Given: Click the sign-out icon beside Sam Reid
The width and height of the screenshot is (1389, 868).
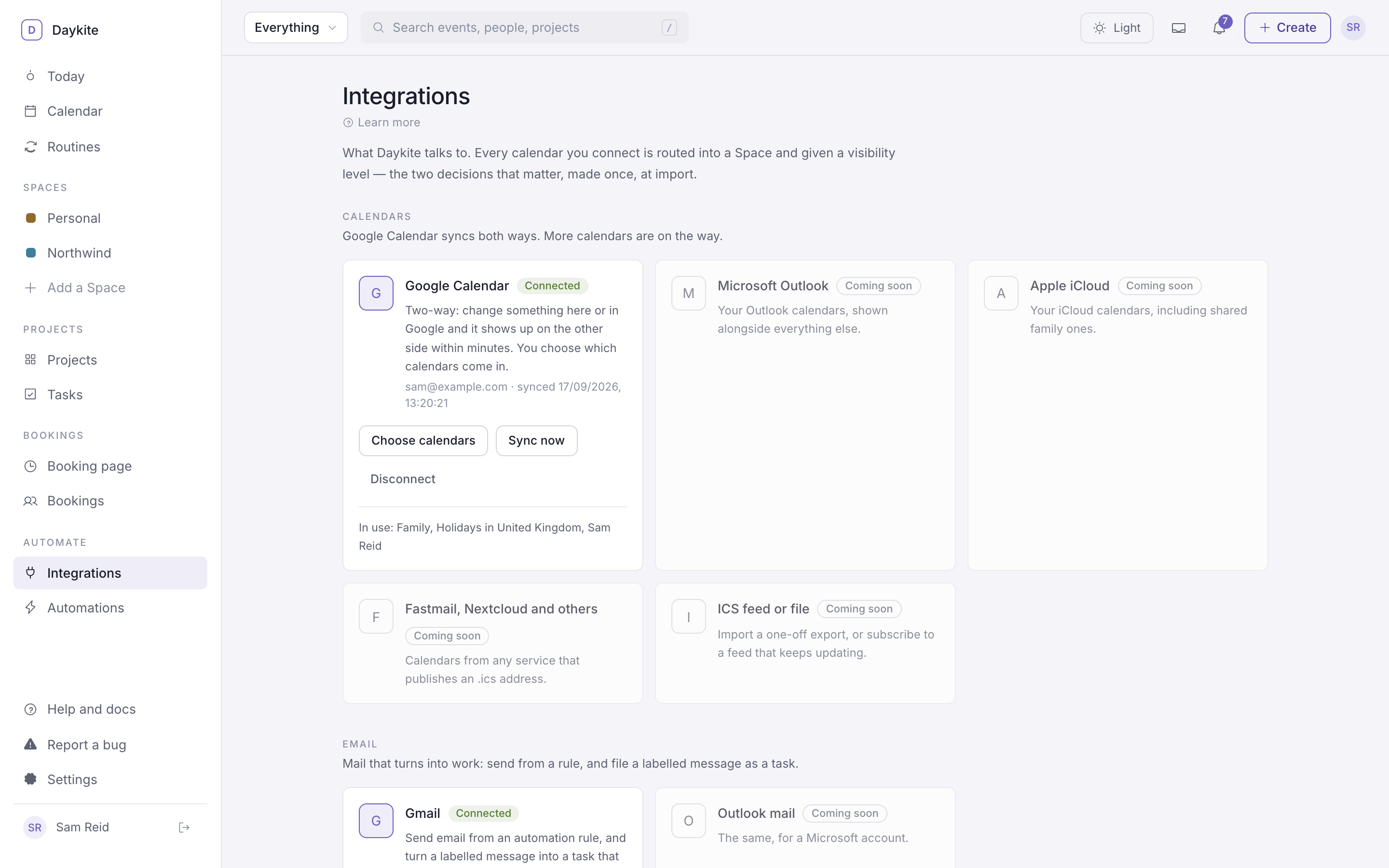Looking at the screenshot, I should 184,827.
